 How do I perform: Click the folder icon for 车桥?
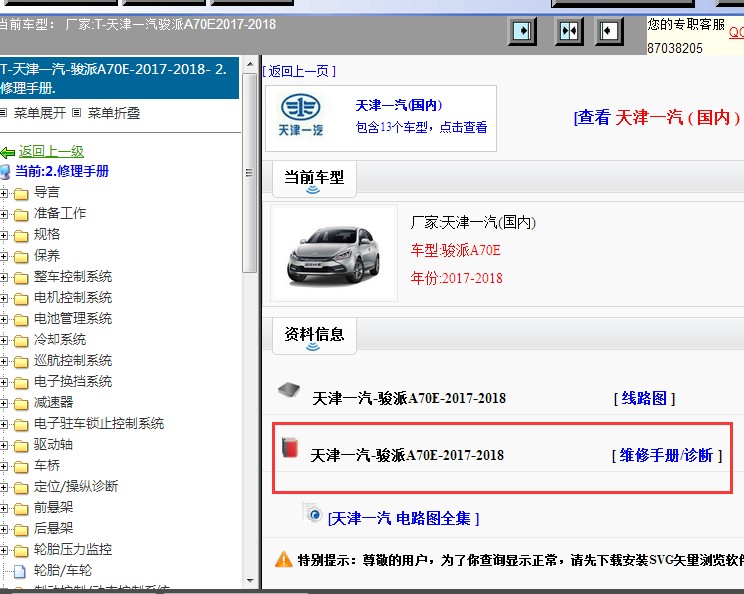point(21,467)
